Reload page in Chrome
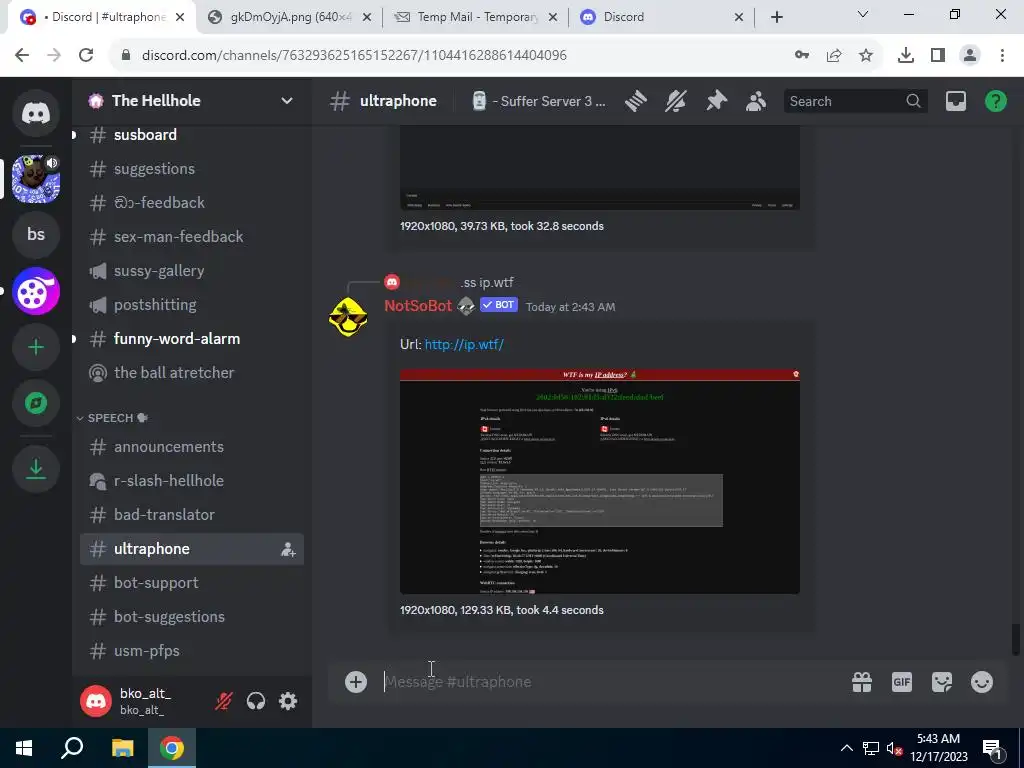This screenshot has height=768, width=1024. click(86, 56)
